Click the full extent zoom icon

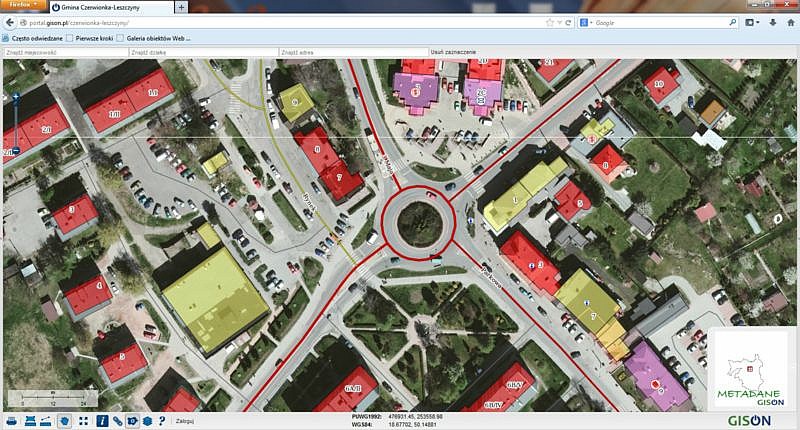pos(84,420)
